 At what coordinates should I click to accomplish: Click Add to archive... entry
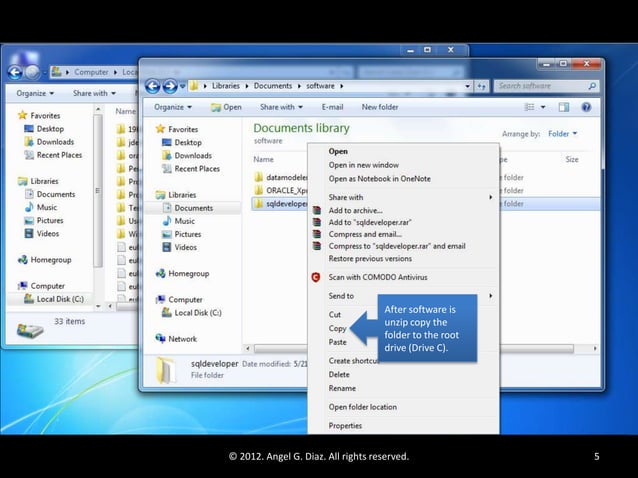(355, 210)
